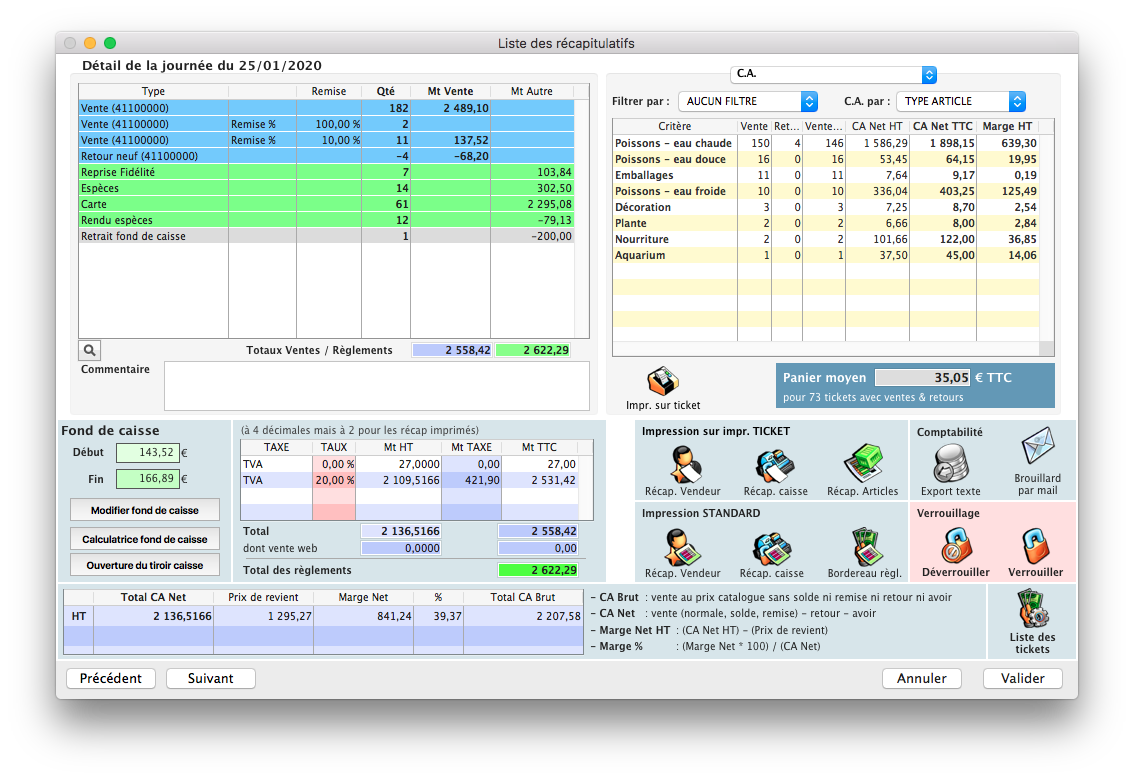Click the magnifying glass search icon

(90, 350)
